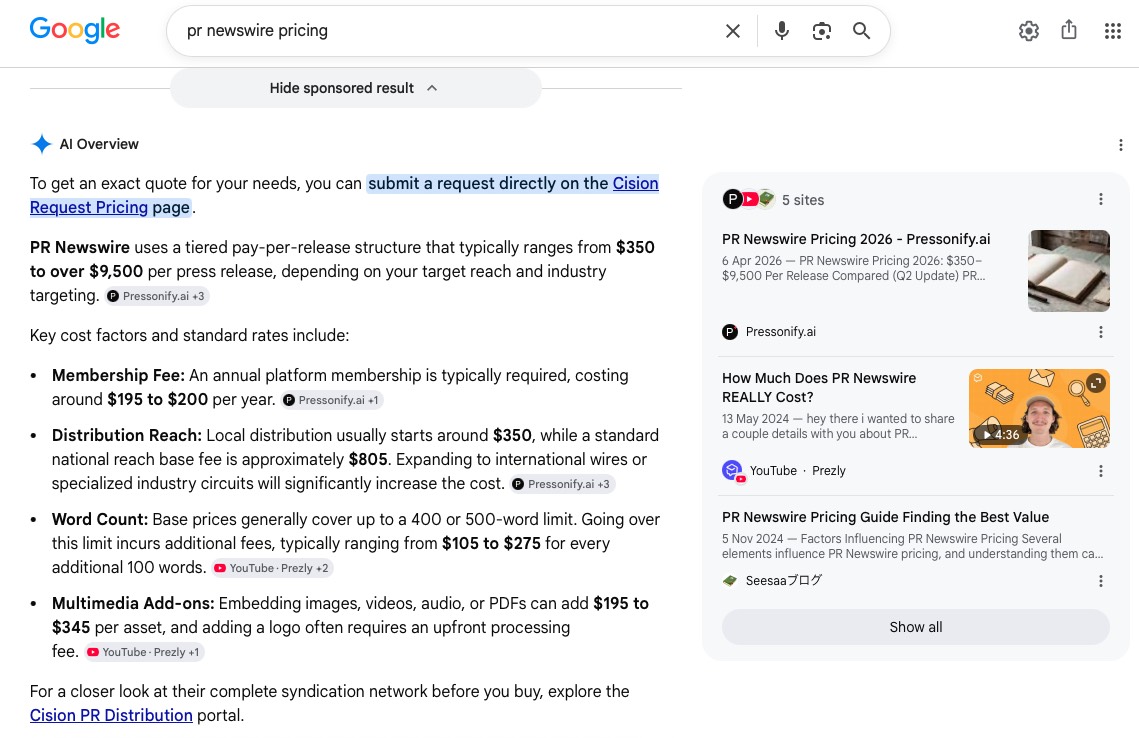Click the 'Pressonify.ai' source name text
The height and width of the screenshot is (738, 1139).
coord(780,332)
